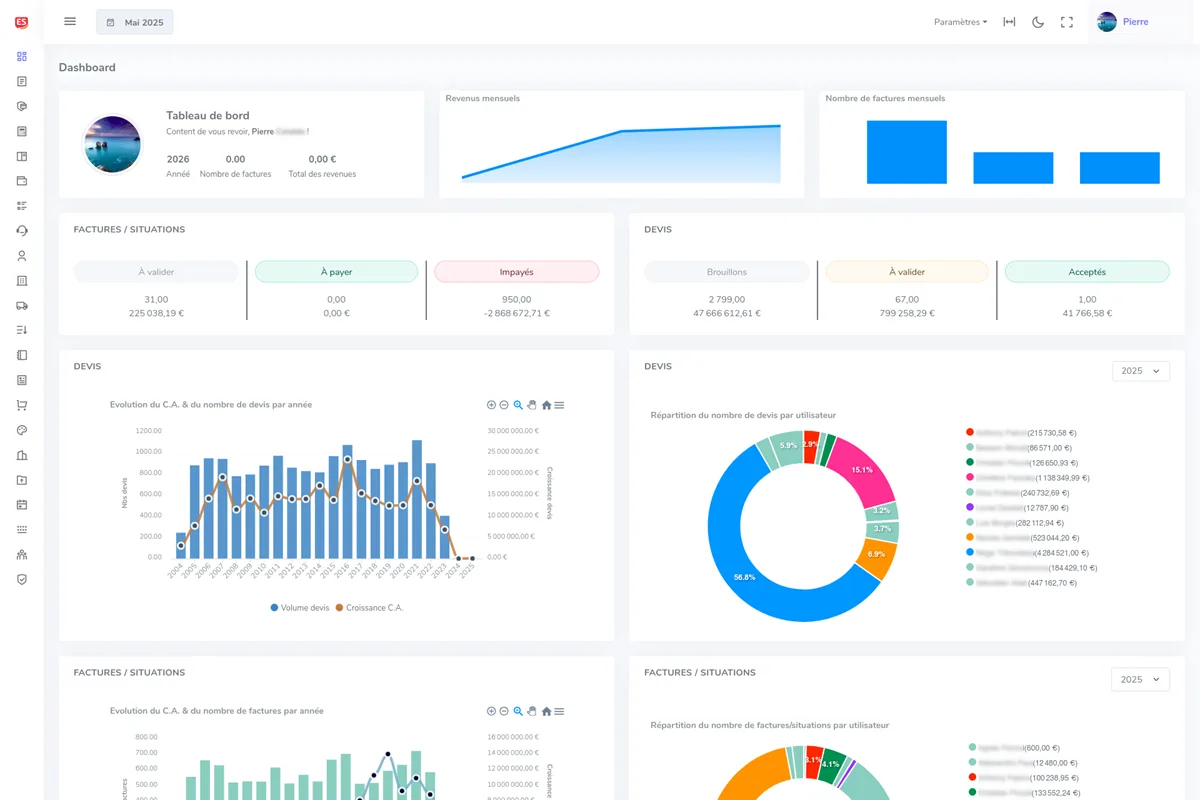Open the devis chart hamburger menu icon
The height and width of the screenshot is (800, 1200).
point(560,405)
